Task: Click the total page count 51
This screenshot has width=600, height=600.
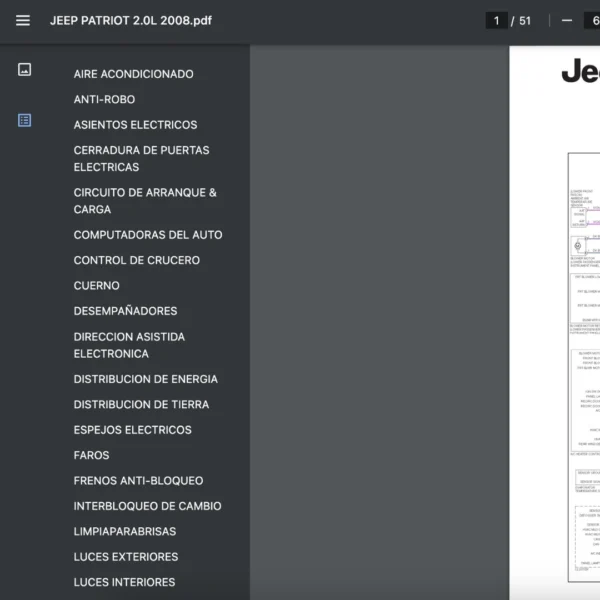Action: coord(525,21)
